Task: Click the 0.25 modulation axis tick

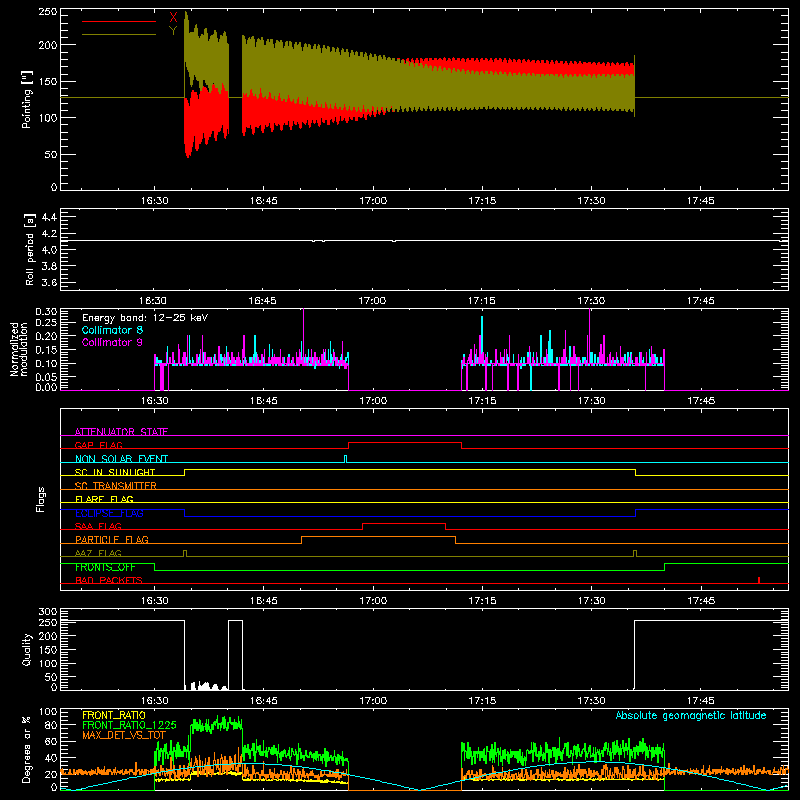Action: (x=46, y=322)
